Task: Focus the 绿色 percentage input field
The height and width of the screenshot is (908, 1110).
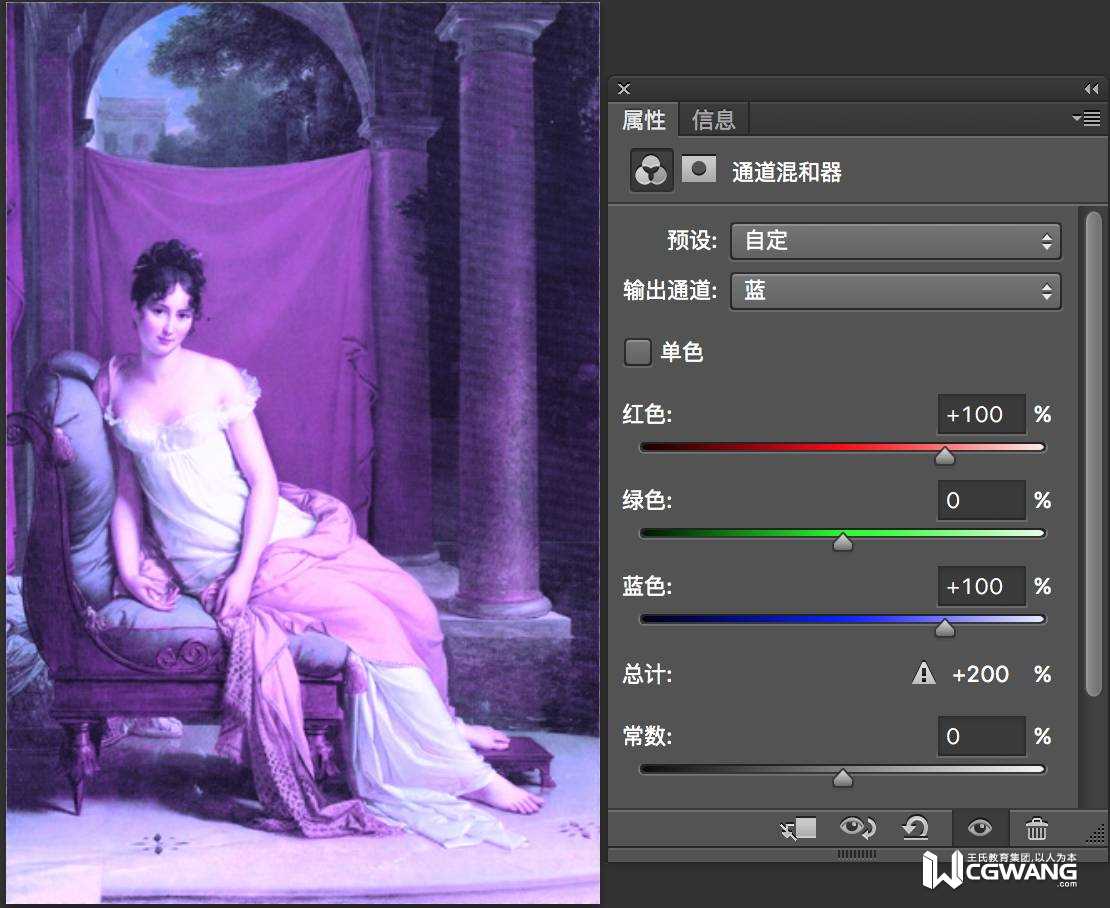Action: (981, 500)
